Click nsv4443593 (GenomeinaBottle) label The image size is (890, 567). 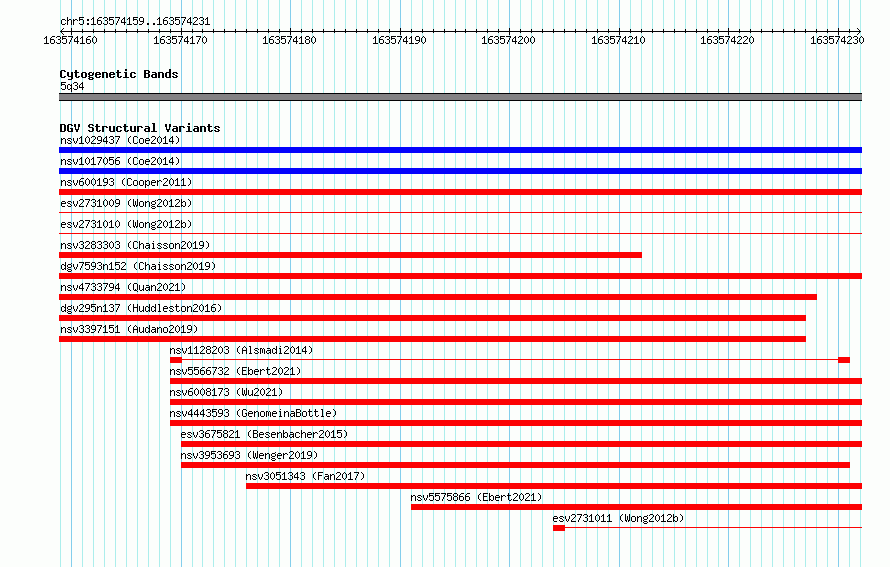click(253, 413)
